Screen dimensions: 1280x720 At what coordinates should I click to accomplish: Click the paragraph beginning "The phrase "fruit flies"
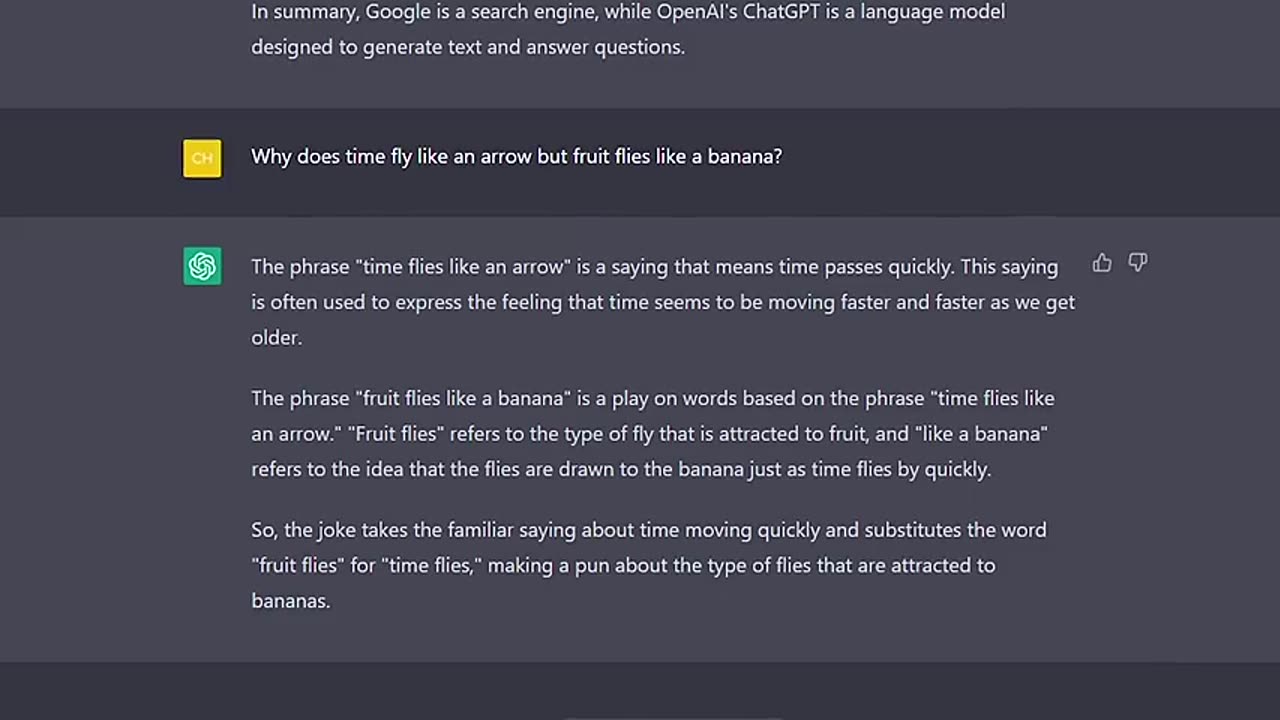click(653, 434)
